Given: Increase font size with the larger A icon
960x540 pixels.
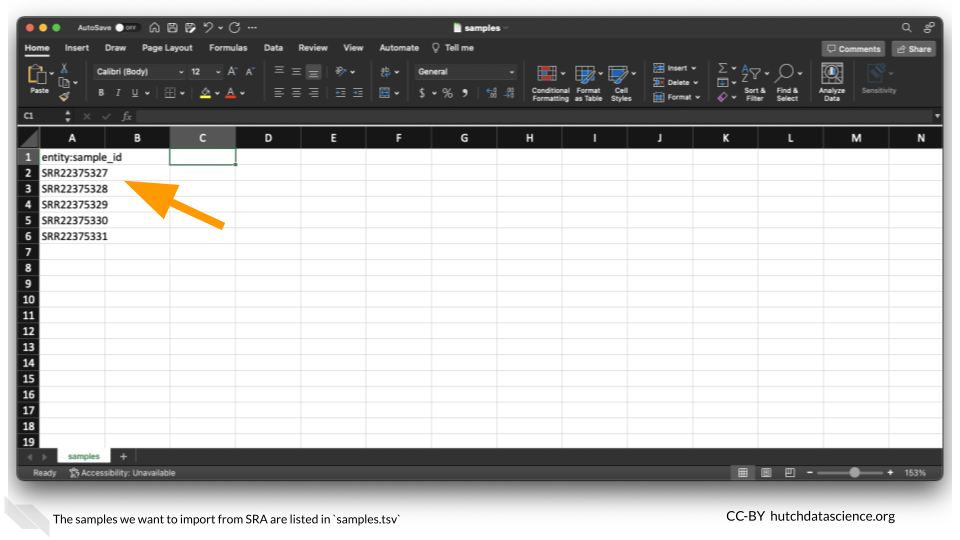Looking at the screenshot, I should (x=232, y=72).
